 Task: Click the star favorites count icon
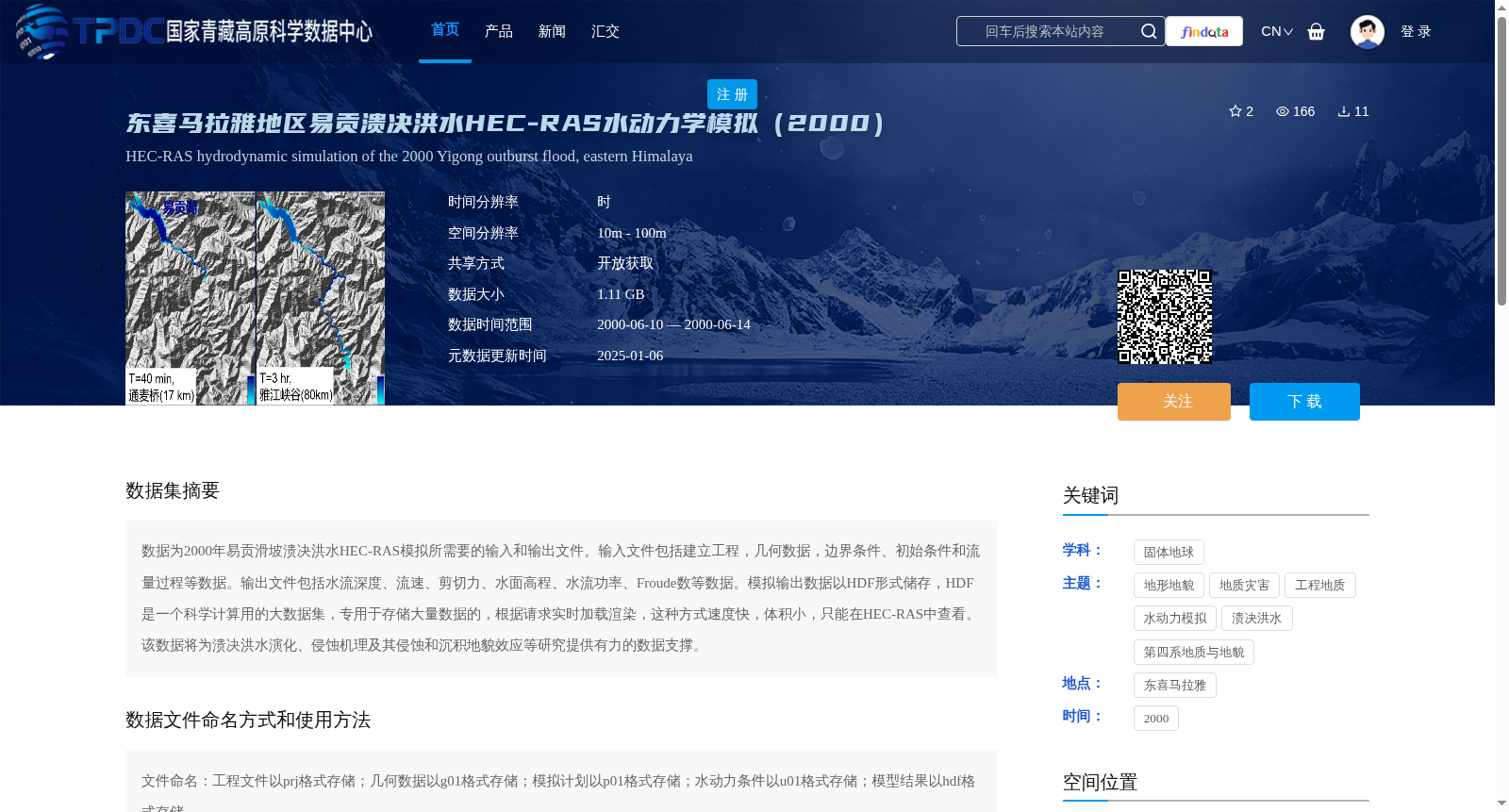[x=1235, y=111]
